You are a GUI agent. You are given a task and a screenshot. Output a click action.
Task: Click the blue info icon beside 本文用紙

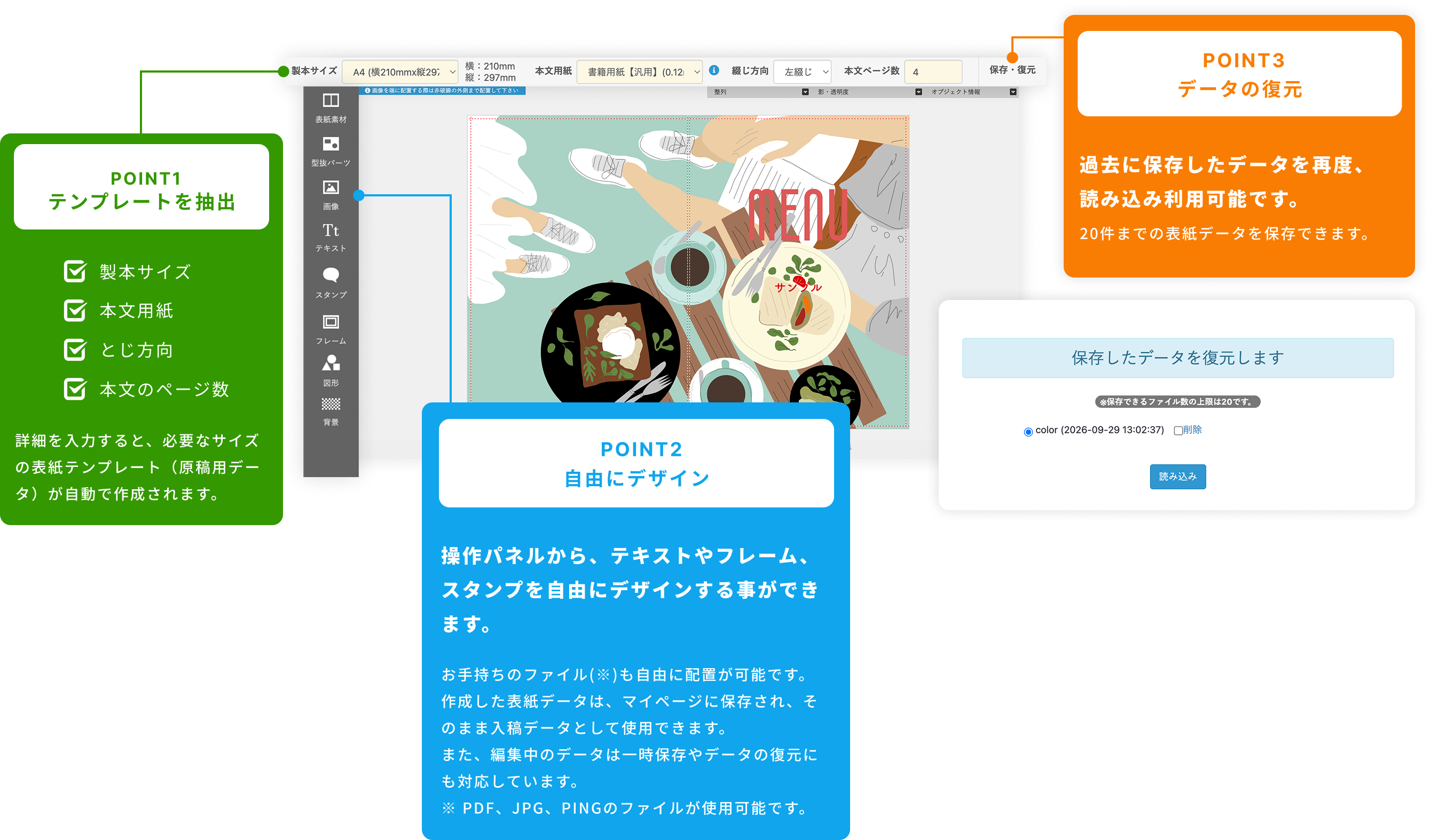(714, 70)
